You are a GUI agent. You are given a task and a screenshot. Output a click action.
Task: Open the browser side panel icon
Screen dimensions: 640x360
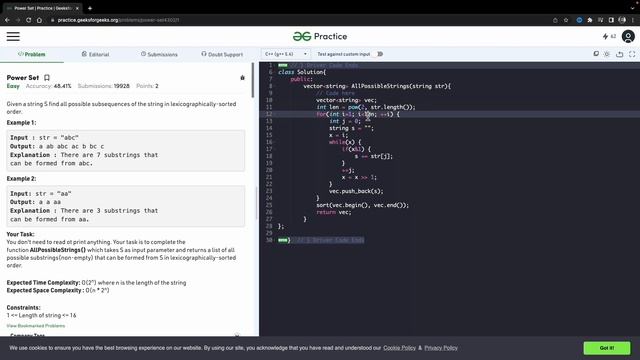click(x=611, y=20)
